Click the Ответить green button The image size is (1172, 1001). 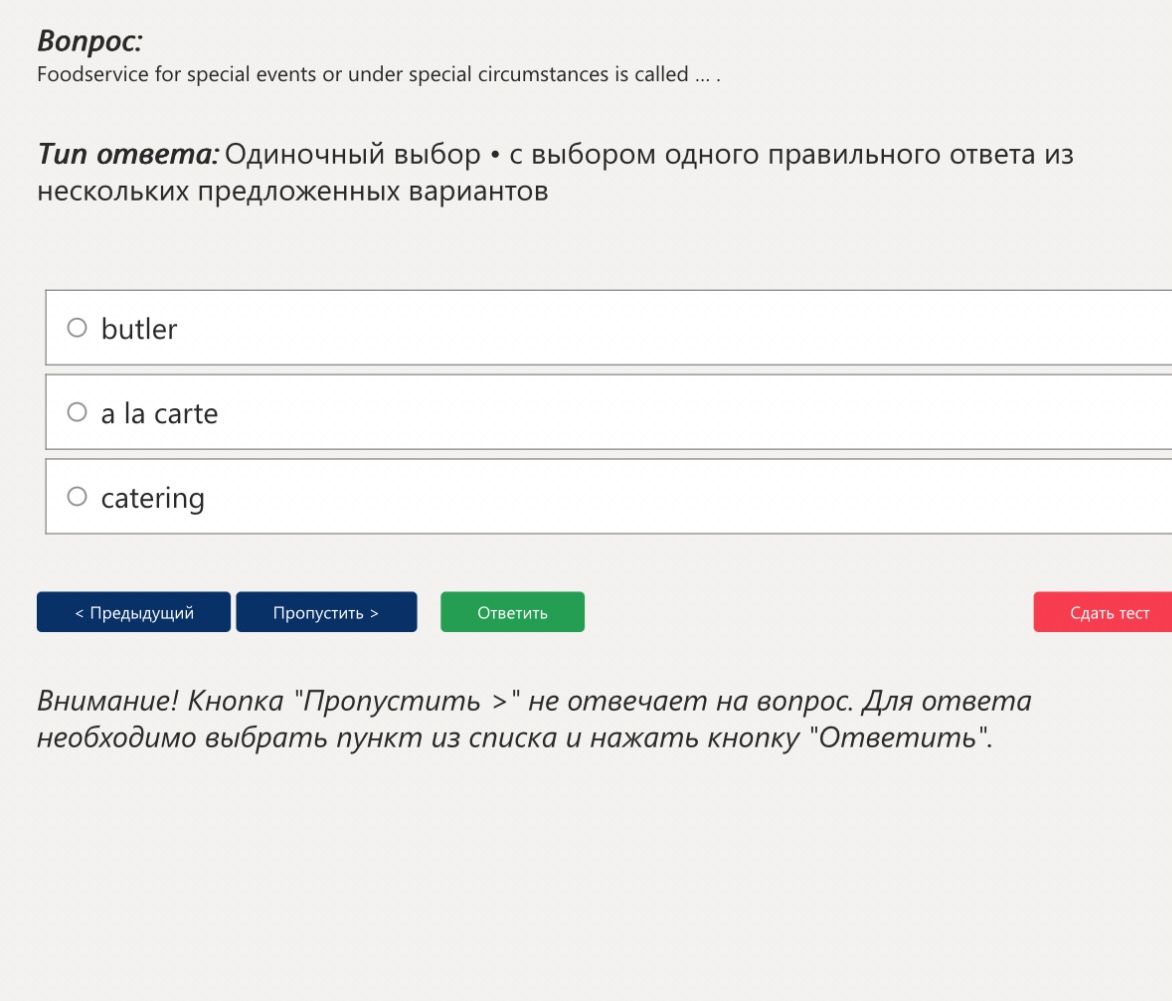tap(512, 612)
